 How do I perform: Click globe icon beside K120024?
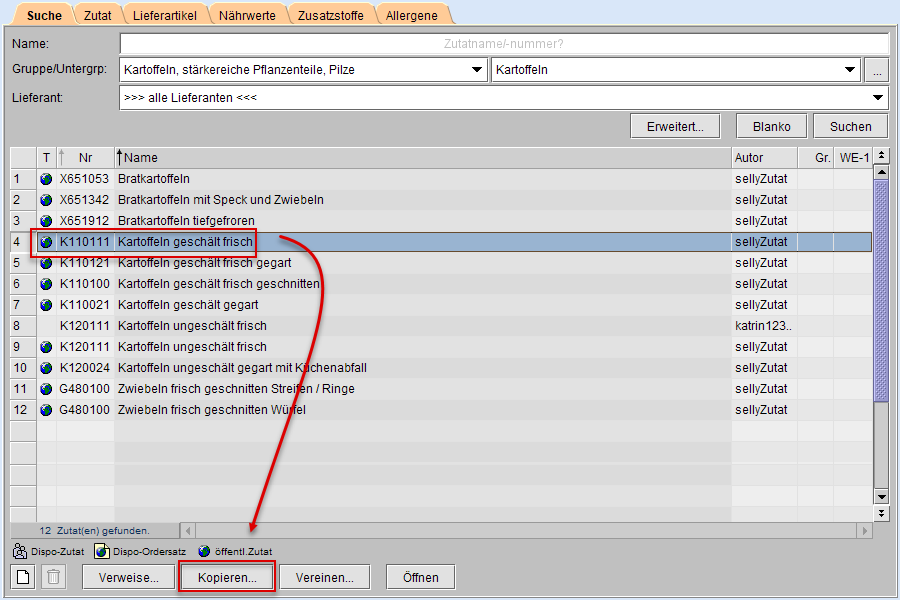tap(46, 368)
